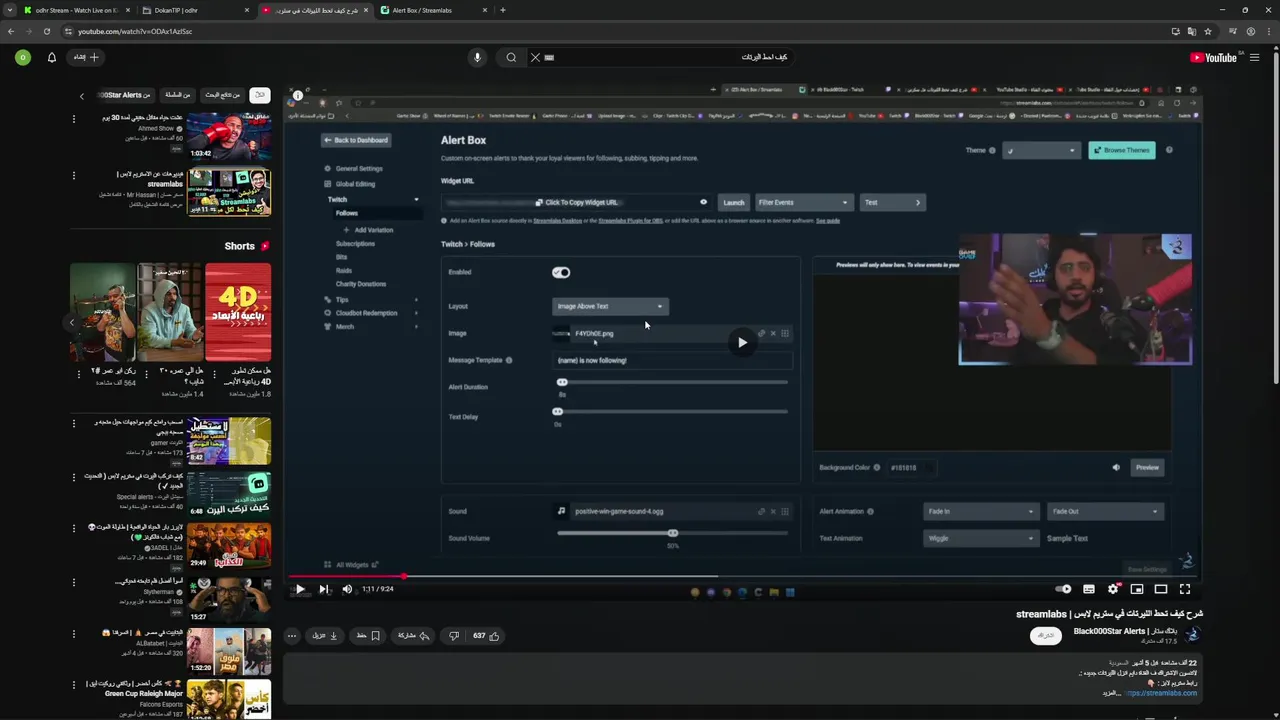This screenshot has width=1280, height=720.
Task: Toggle autoplay switch in player
Action: [1064, 589]
